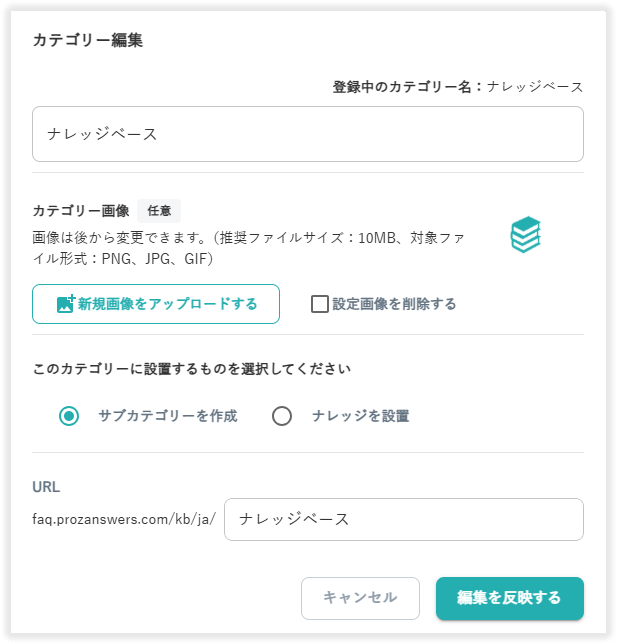Click the カテゴリー画像 heading
This screenshot has height=644, width=617.
pos(81,211)
